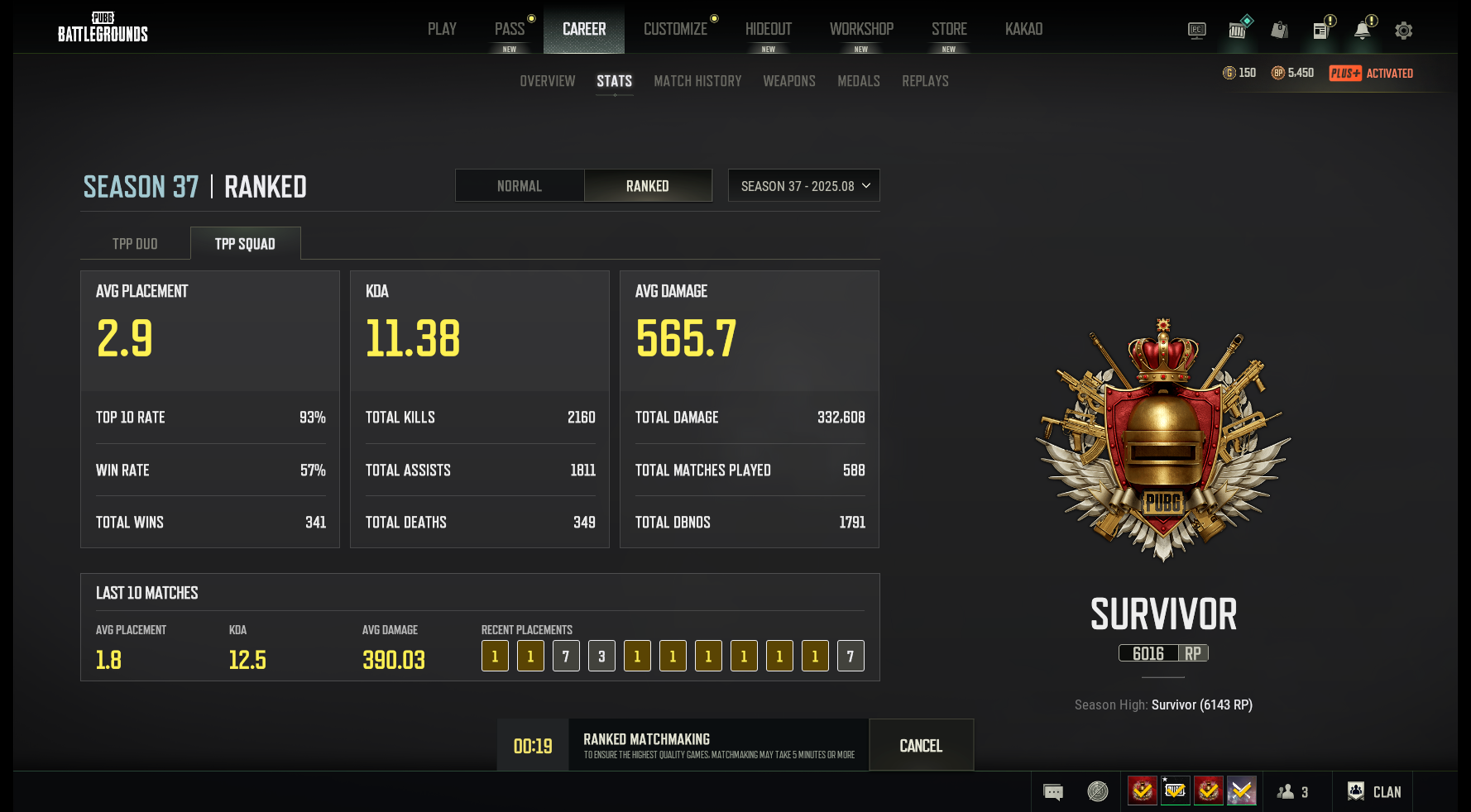
Task: Click the crate icon with diamond badge
Action: tap(1239, 31)
